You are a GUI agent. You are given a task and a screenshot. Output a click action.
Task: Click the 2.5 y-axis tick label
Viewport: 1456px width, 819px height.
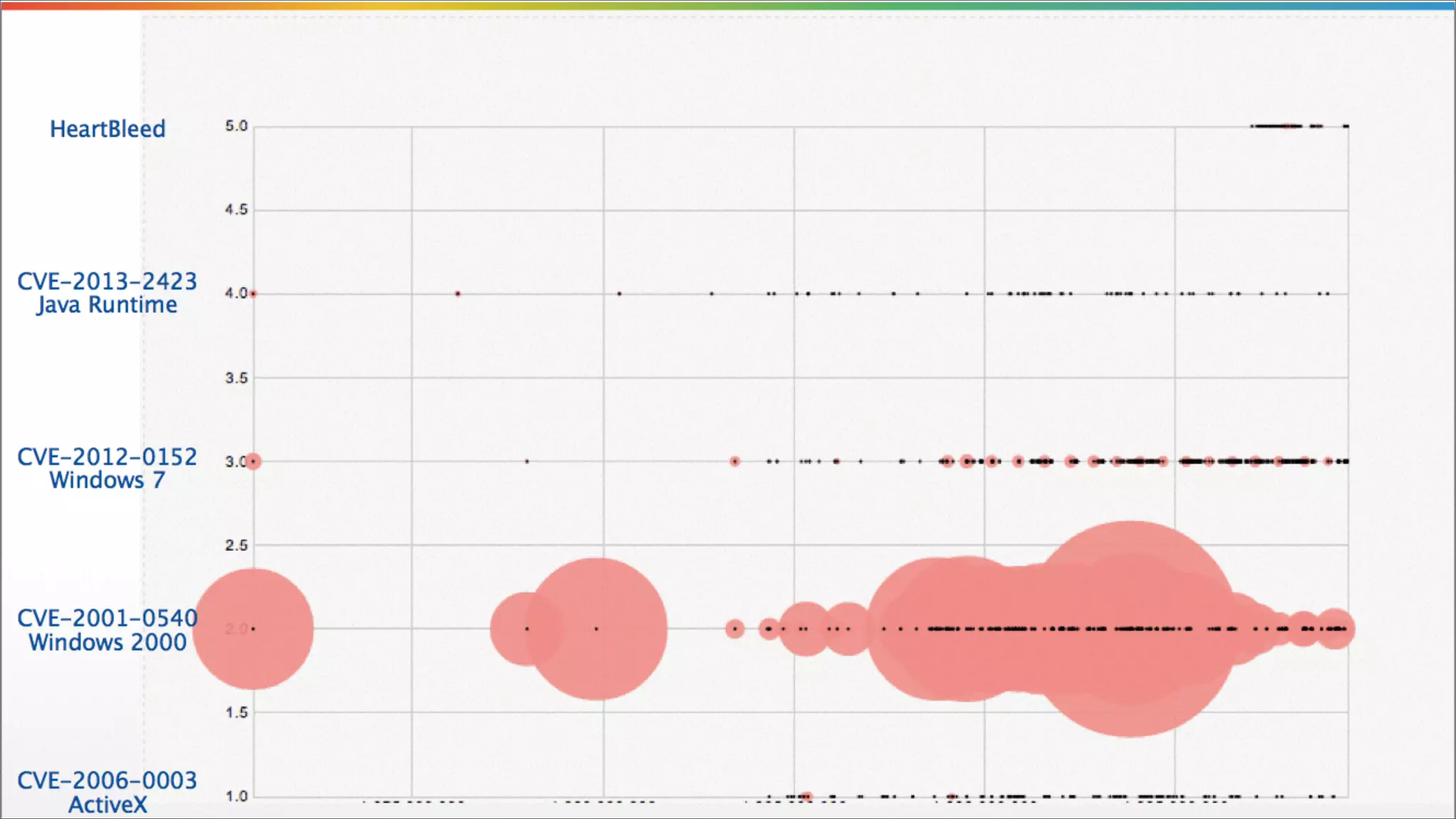[236, 545]
